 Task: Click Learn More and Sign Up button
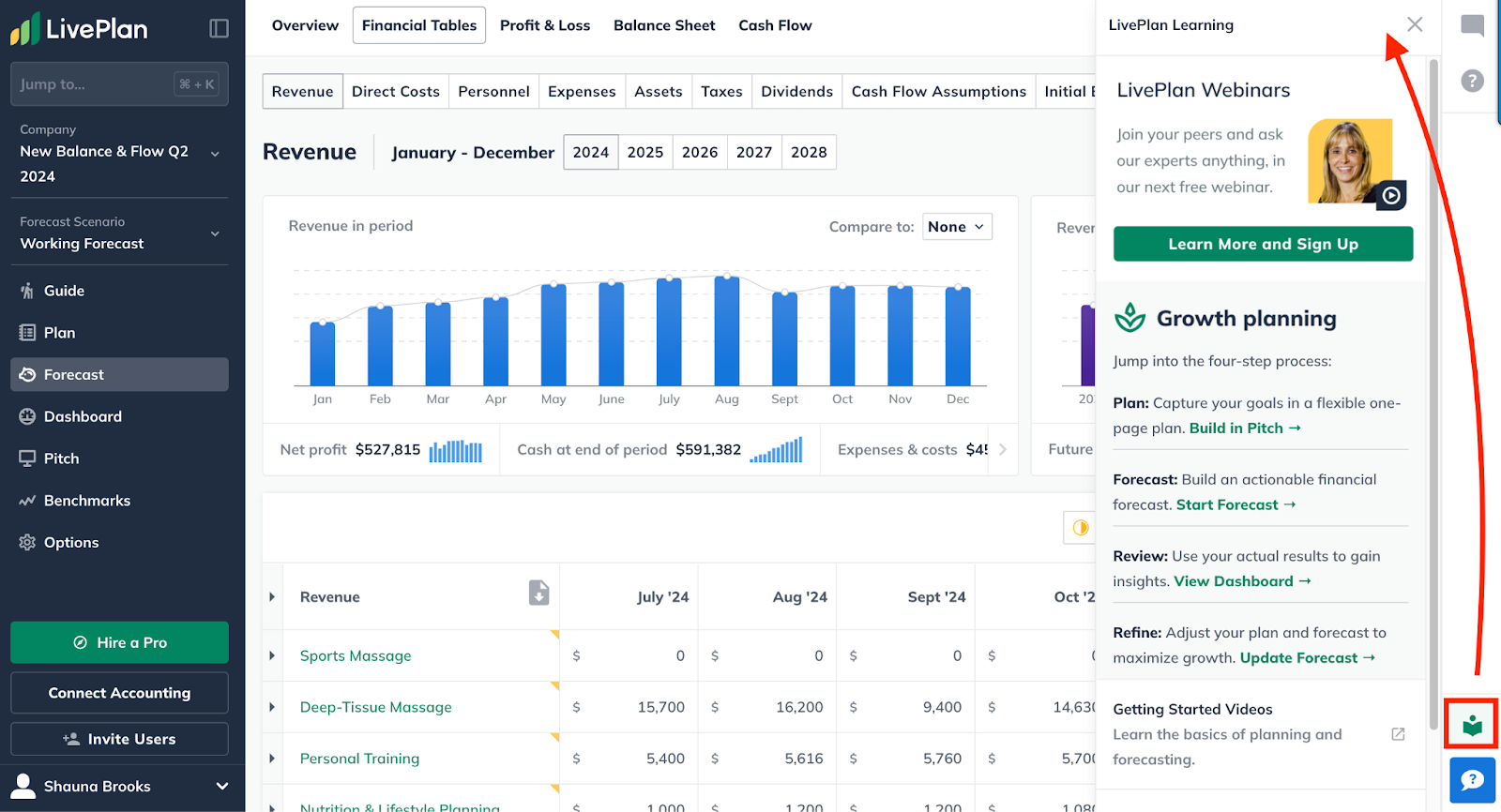tap(1263, 244)
